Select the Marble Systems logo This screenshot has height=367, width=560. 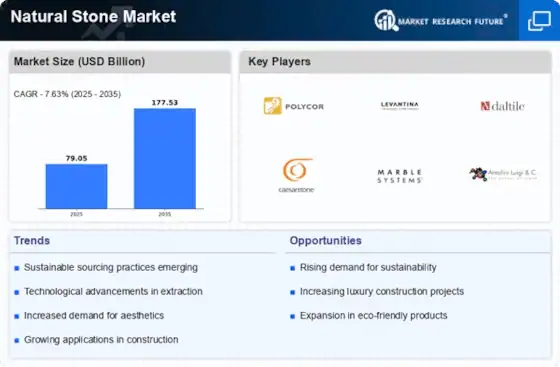click(x=400, y=176)
